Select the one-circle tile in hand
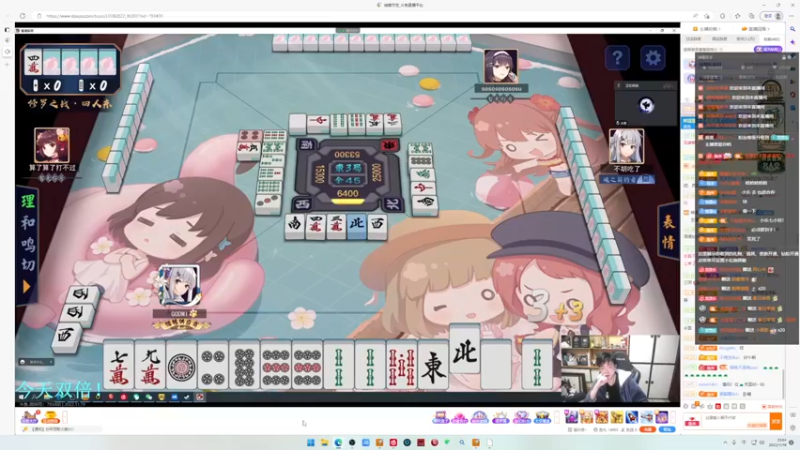800x450 pixels. [x=182, y=366]
